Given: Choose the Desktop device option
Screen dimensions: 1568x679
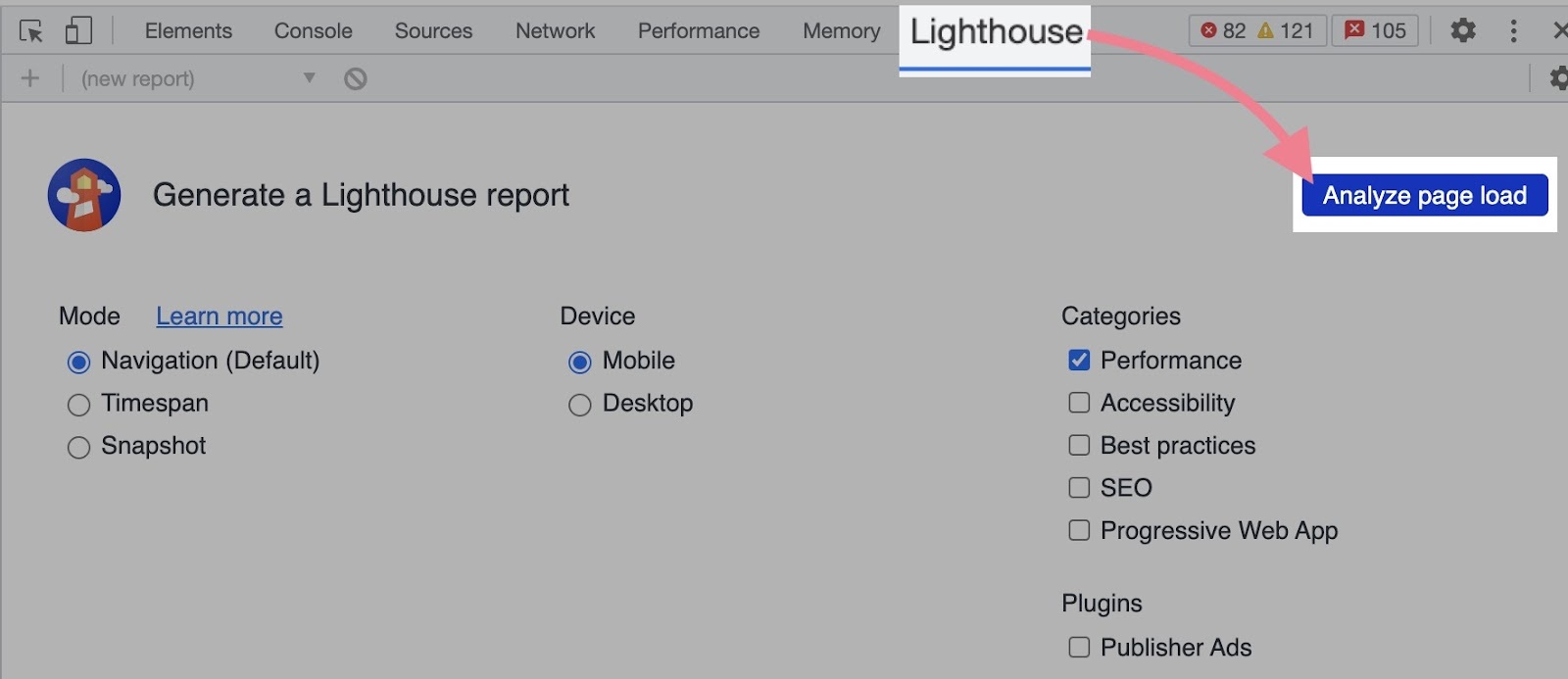Looking at the screenshot, I should point(580,405).
